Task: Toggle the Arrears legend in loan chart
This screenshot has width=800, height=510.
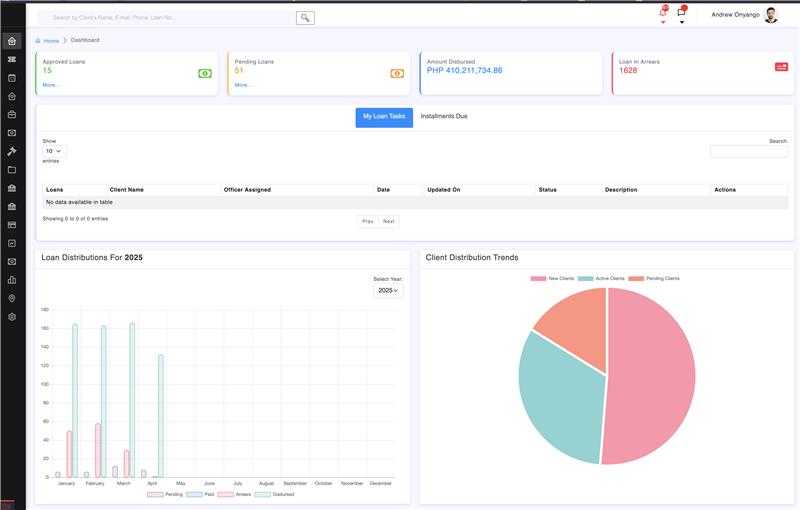Action: tap(234, 494)
